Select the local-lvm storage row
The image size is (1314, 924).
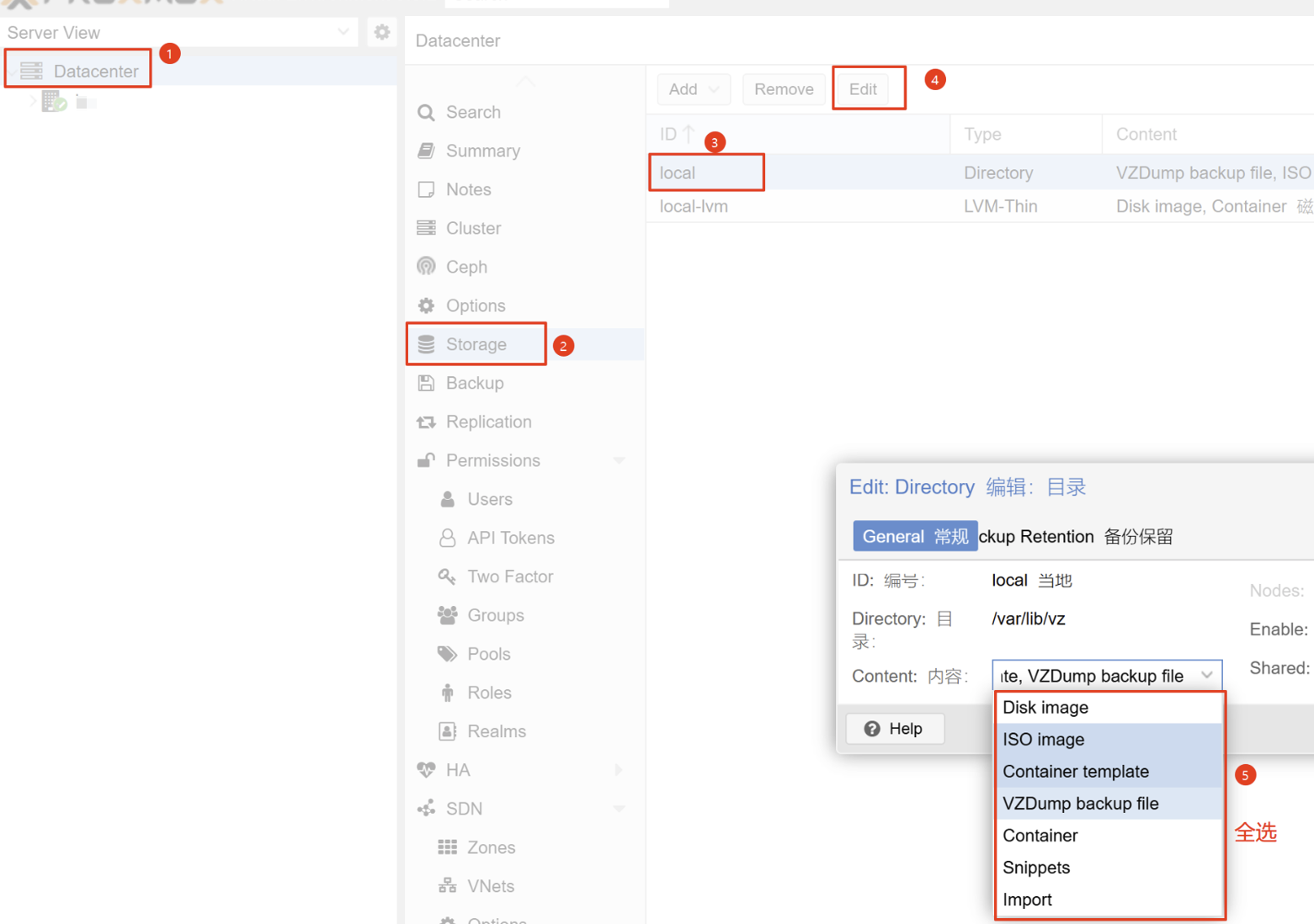point(980,206)
